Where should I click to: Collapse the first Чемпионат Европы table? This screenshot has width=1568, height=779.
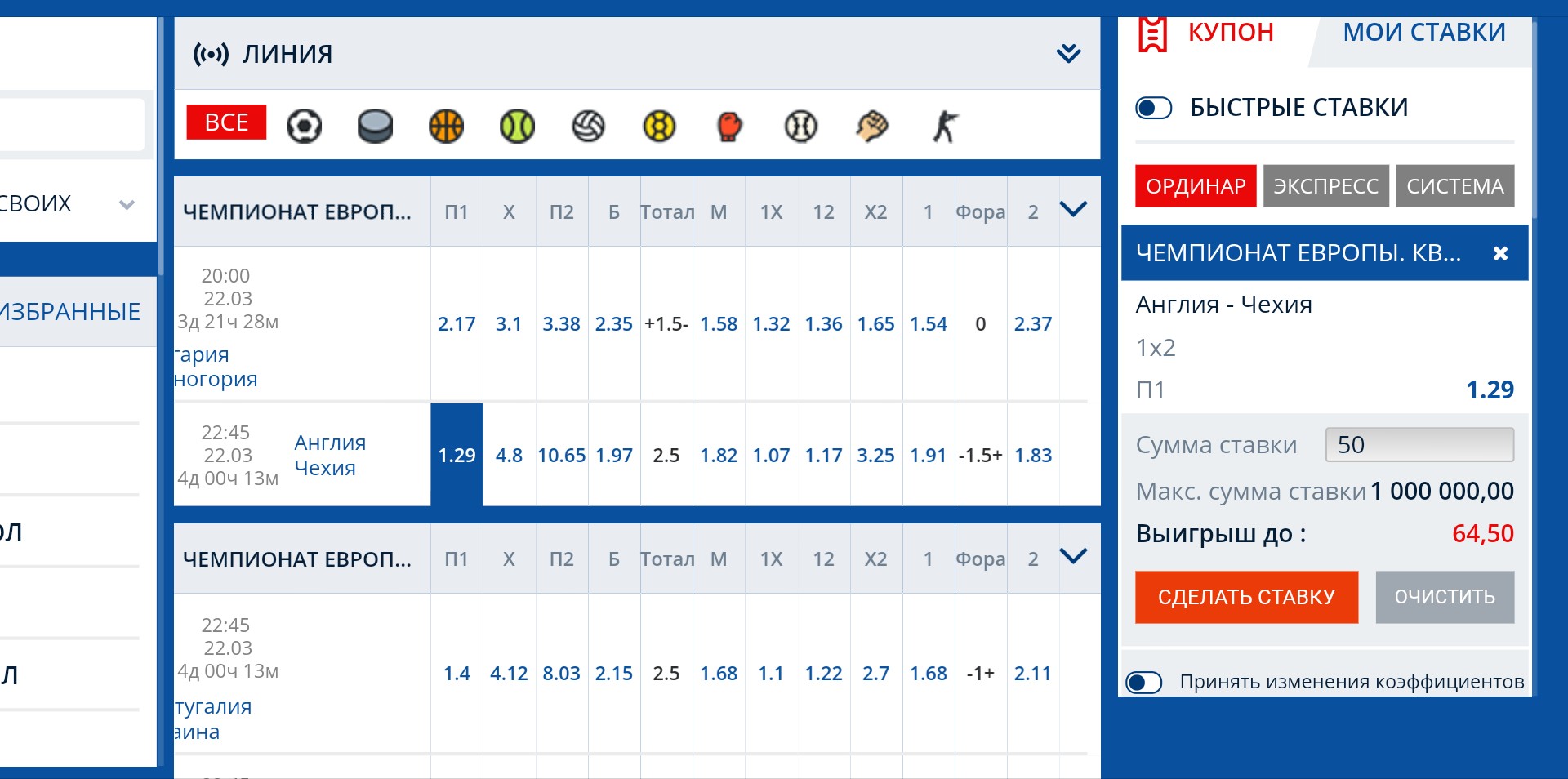click(x=1073, y=210)
